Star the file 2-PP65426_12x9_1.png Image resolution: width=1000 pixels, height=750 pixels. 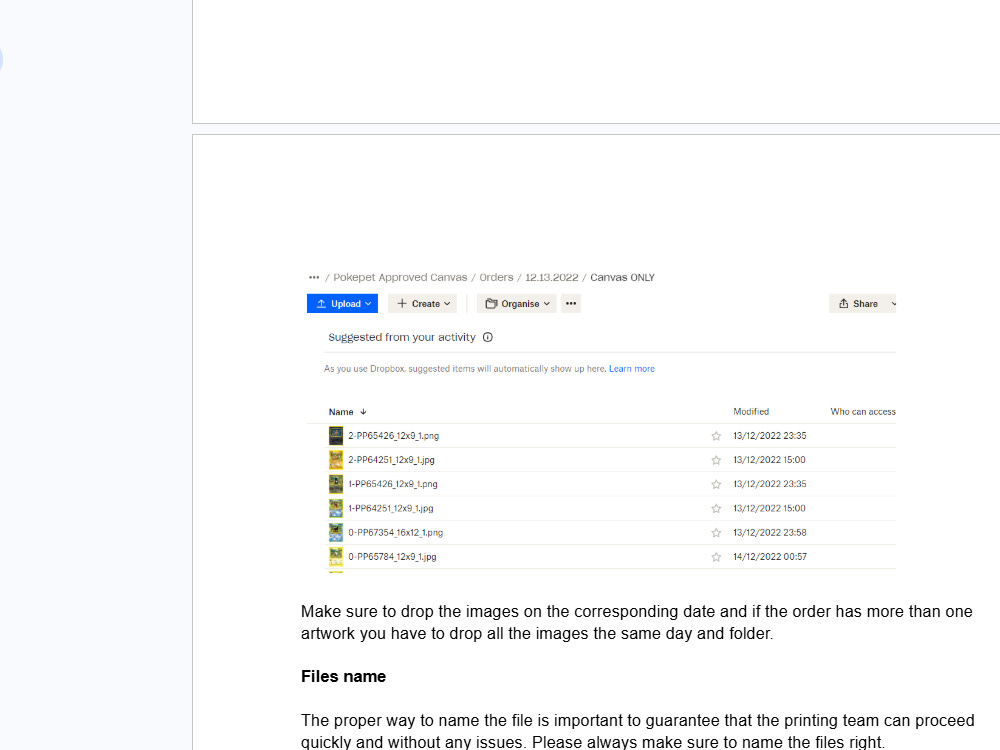point(716,436)
